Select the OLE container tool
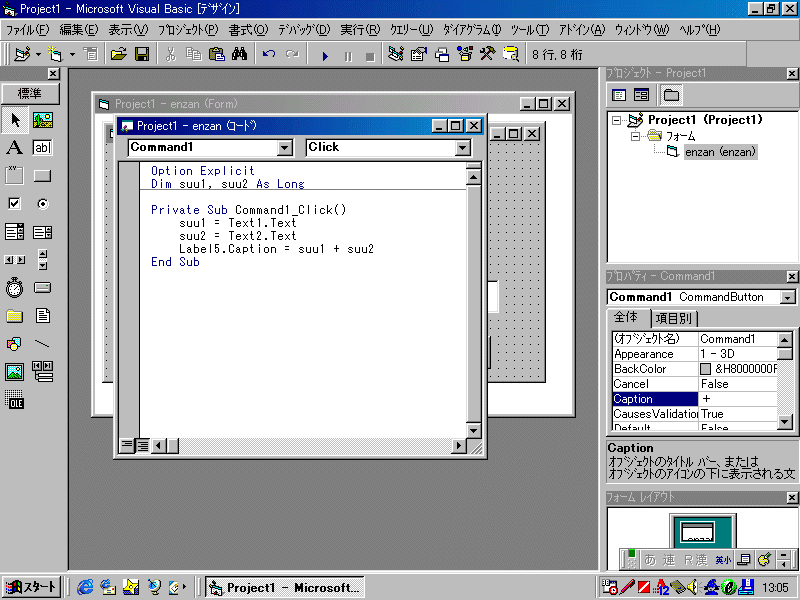The height and width of the screenshot is (600, 800). click(x=15, y=399)
